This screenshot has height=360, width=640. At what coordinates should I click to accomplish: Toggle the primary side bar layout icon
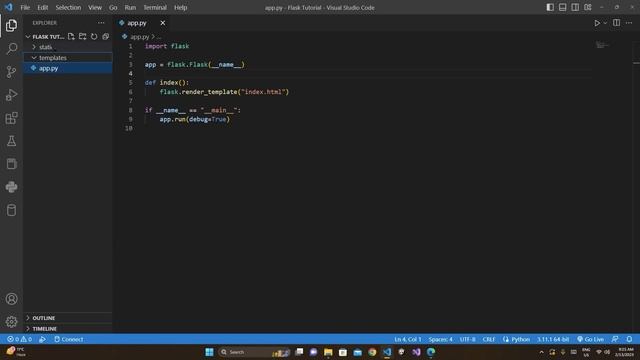tap(550, 7)
